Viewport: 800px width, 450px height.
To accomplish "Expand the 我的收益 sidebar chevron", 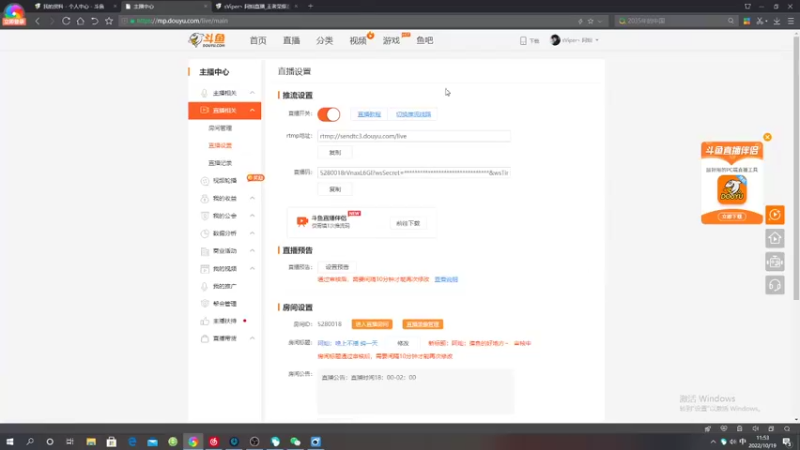I will tap(253, 198).
